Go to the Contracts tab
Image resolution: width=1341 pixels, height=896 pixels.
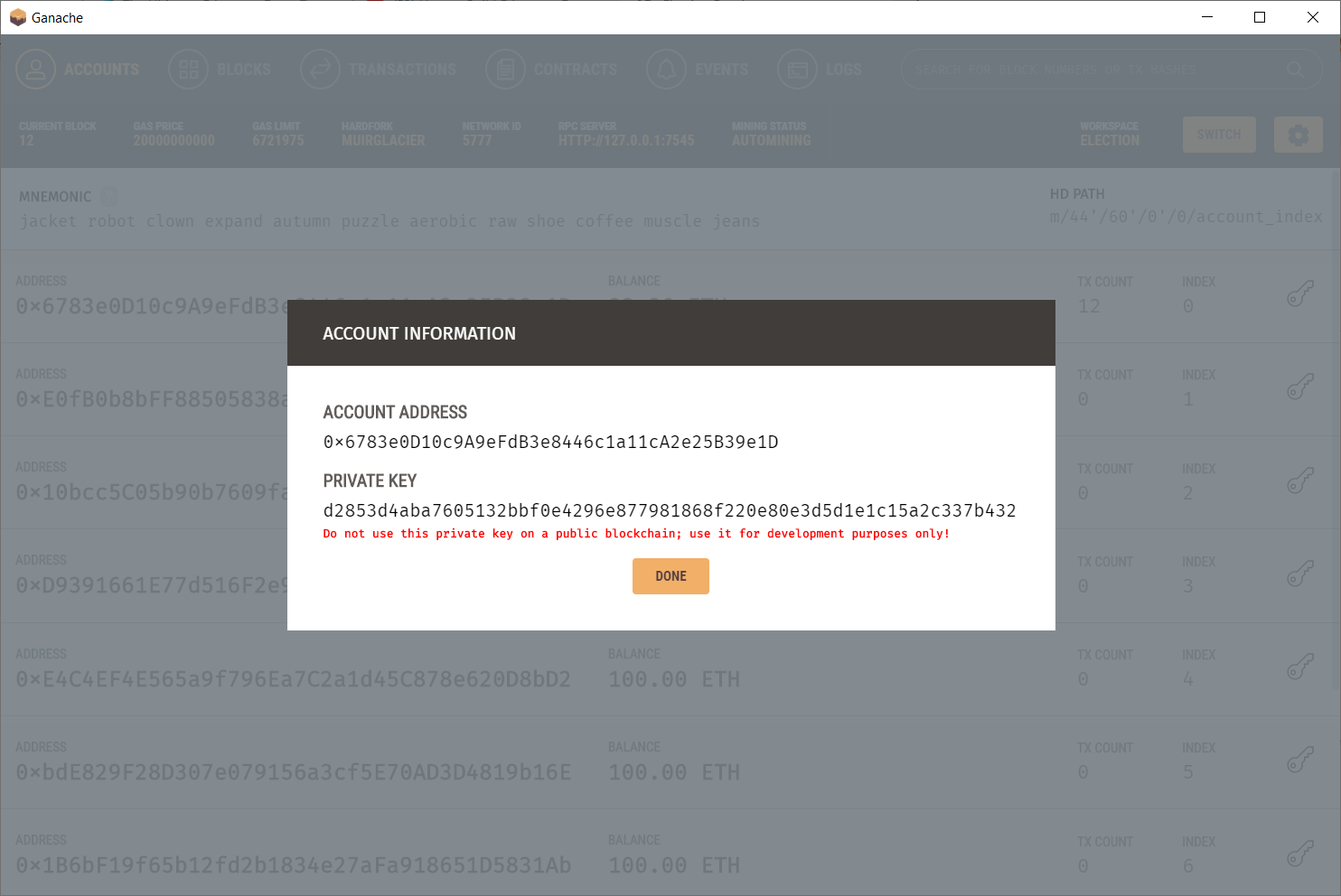tap(552, 70)
